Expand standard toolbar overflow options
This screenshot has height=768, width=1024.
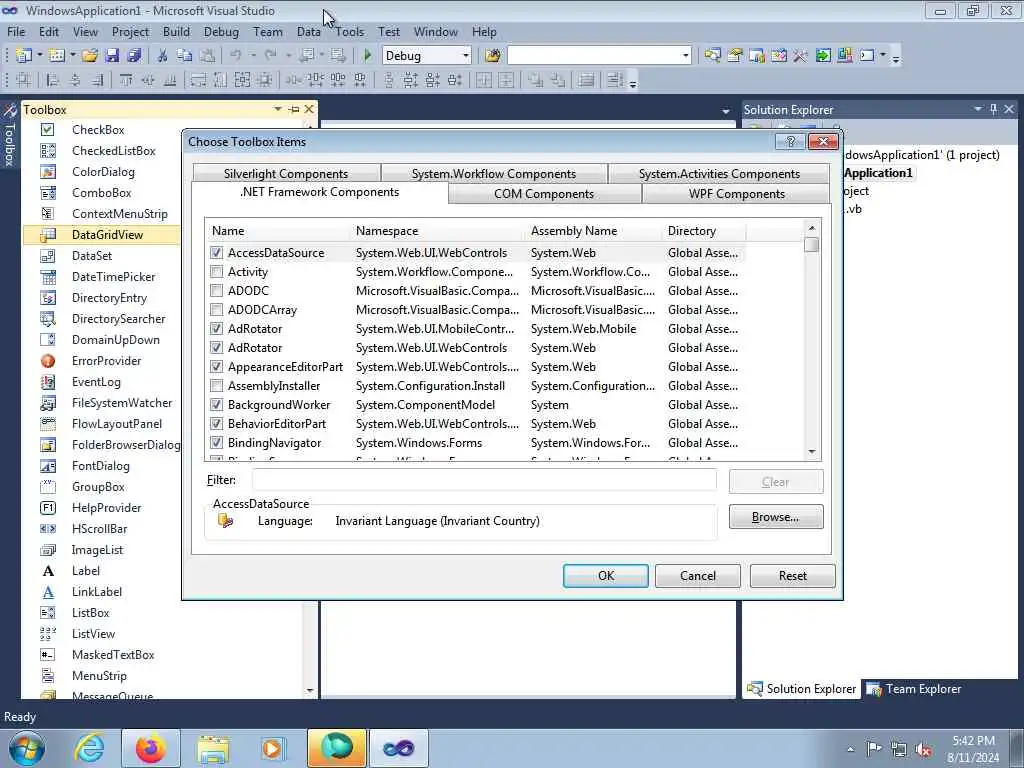(x=896, y=57)
